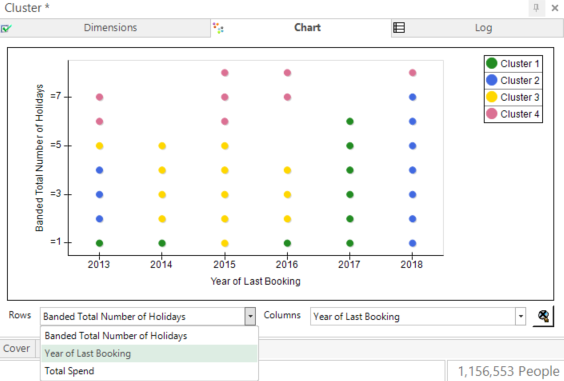Click the Chart tab scatter icon
This screenshot has width=564, height=381.
pyautogui.click(x=218, y=28)
